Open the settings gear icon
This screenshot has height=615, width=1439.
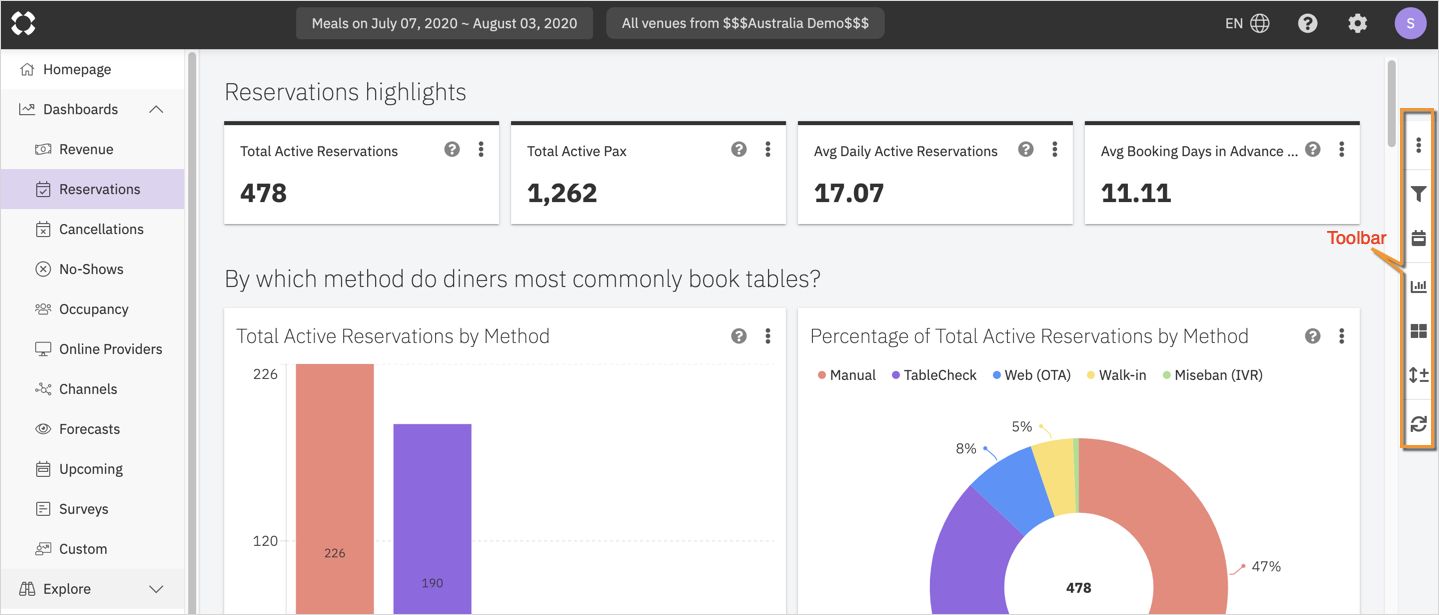[1357, 23]
